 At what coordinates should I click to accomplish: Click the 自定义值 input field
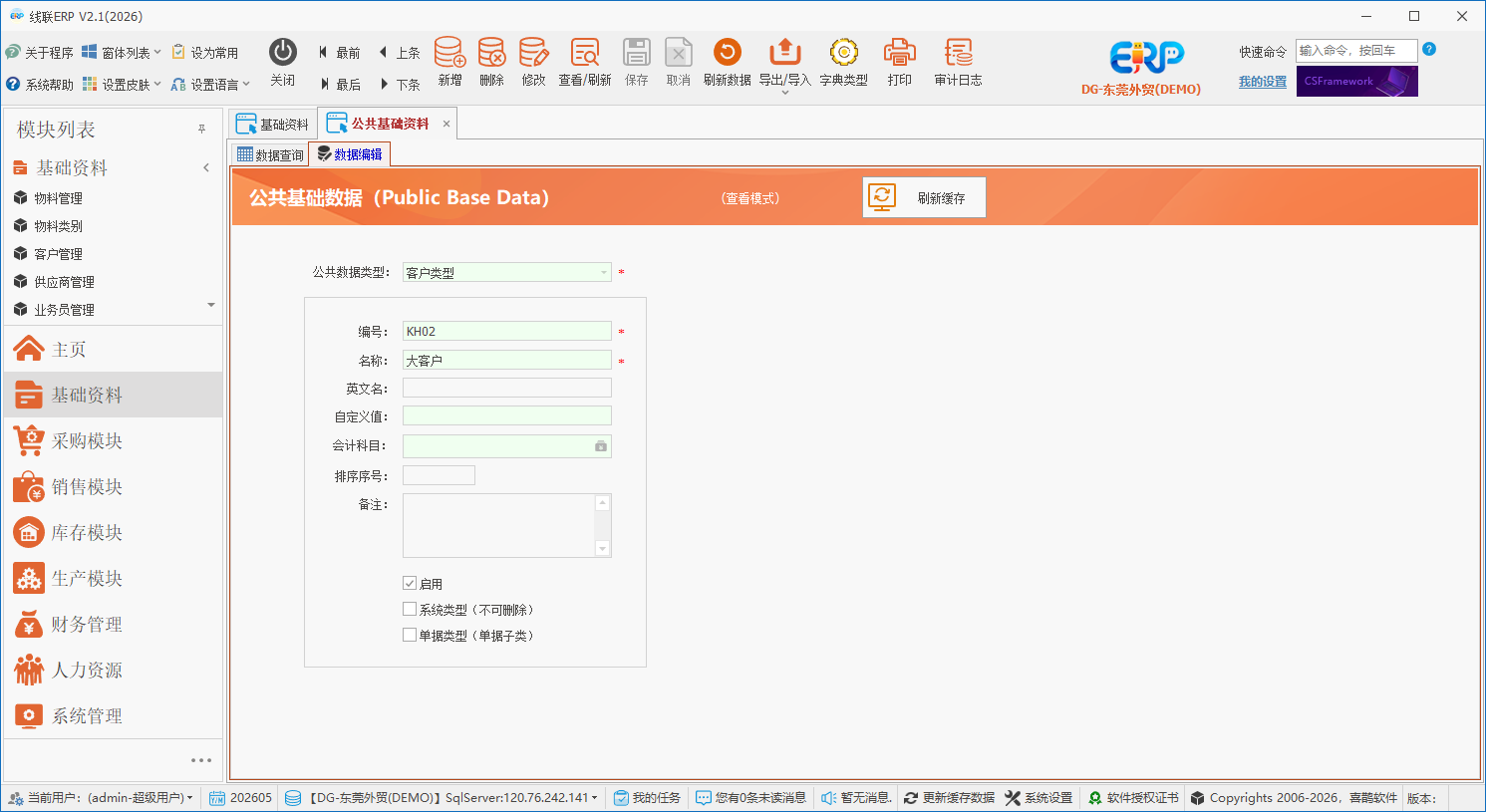507,416
